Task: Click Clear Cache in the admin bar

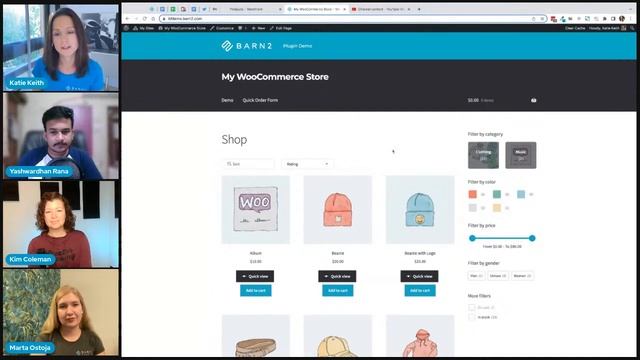Action: pyautogui.click(x=575, y=28)
